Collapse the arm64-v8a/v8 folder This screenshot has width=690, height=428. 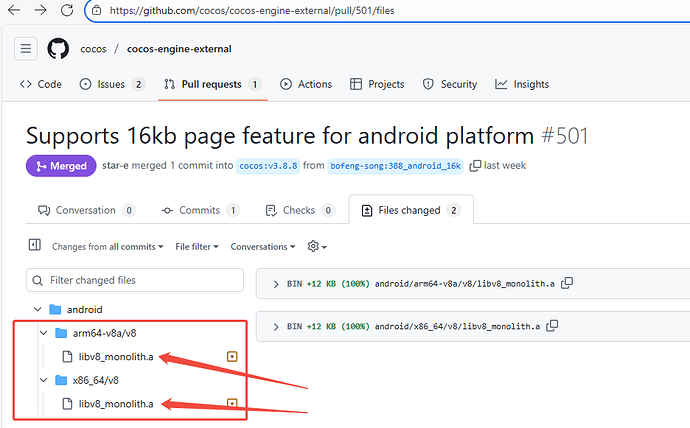coord(42,333)
